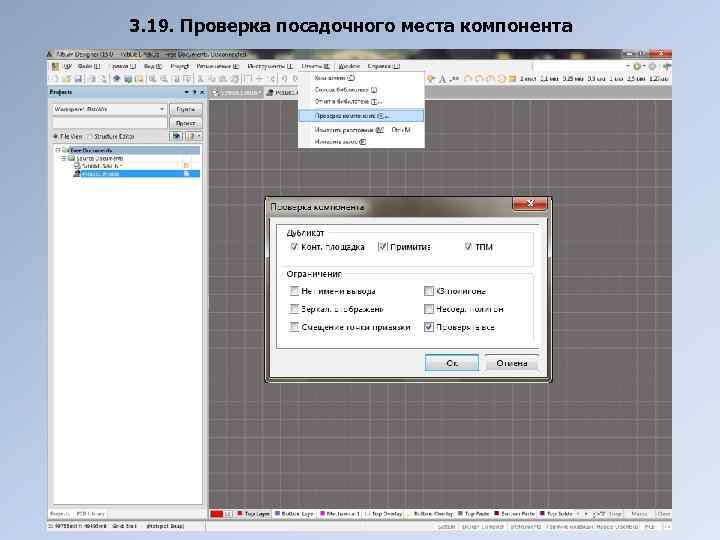Click the red current layer color swatch
720x540 pixels.
[x=216, y=514]
